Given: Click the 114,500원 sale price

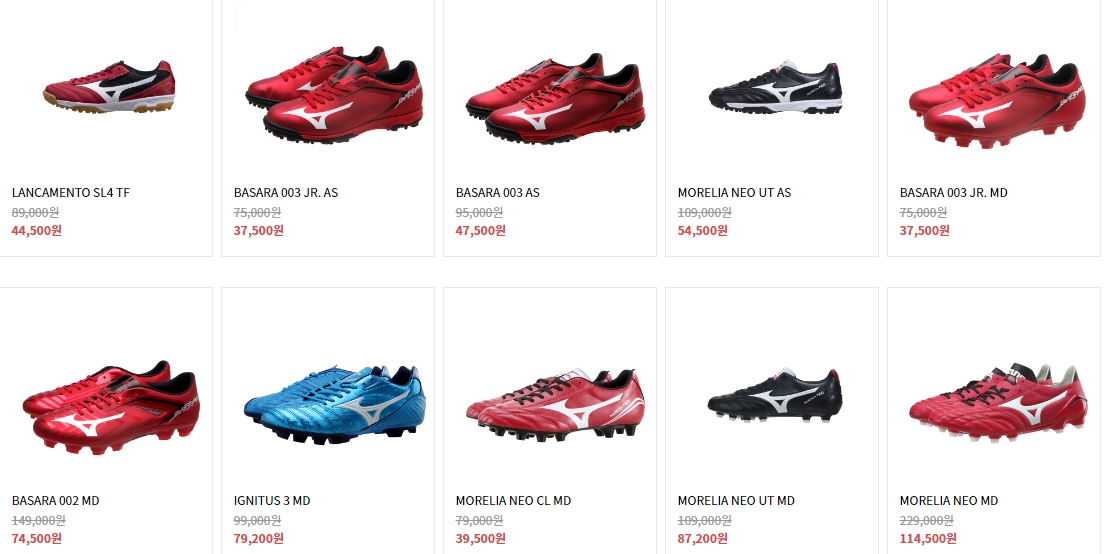Looking at the screenshot, I should tap(928, 538).
